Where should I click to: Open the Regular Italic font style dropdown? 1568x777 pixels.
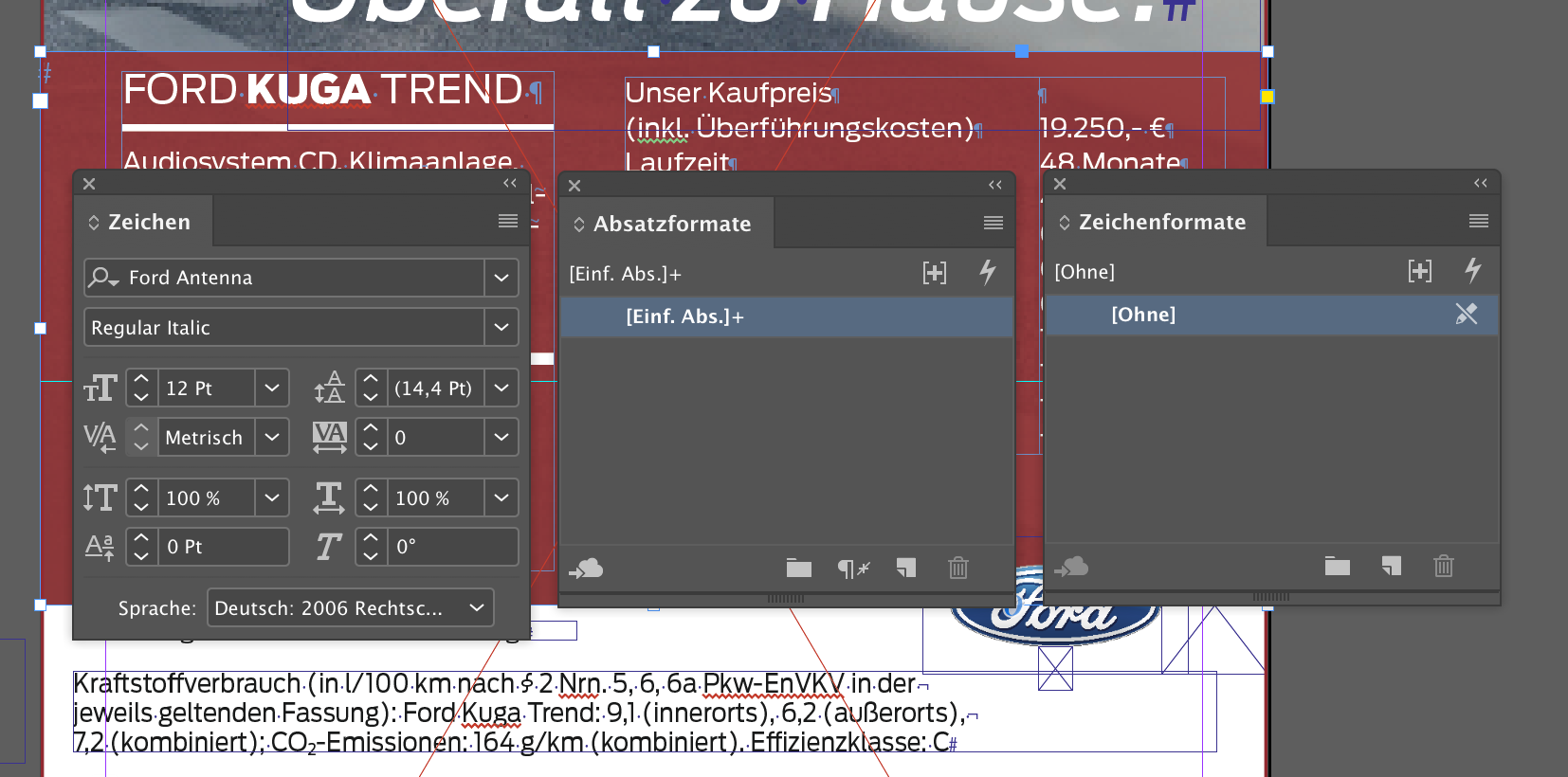(x=501, y=327)
